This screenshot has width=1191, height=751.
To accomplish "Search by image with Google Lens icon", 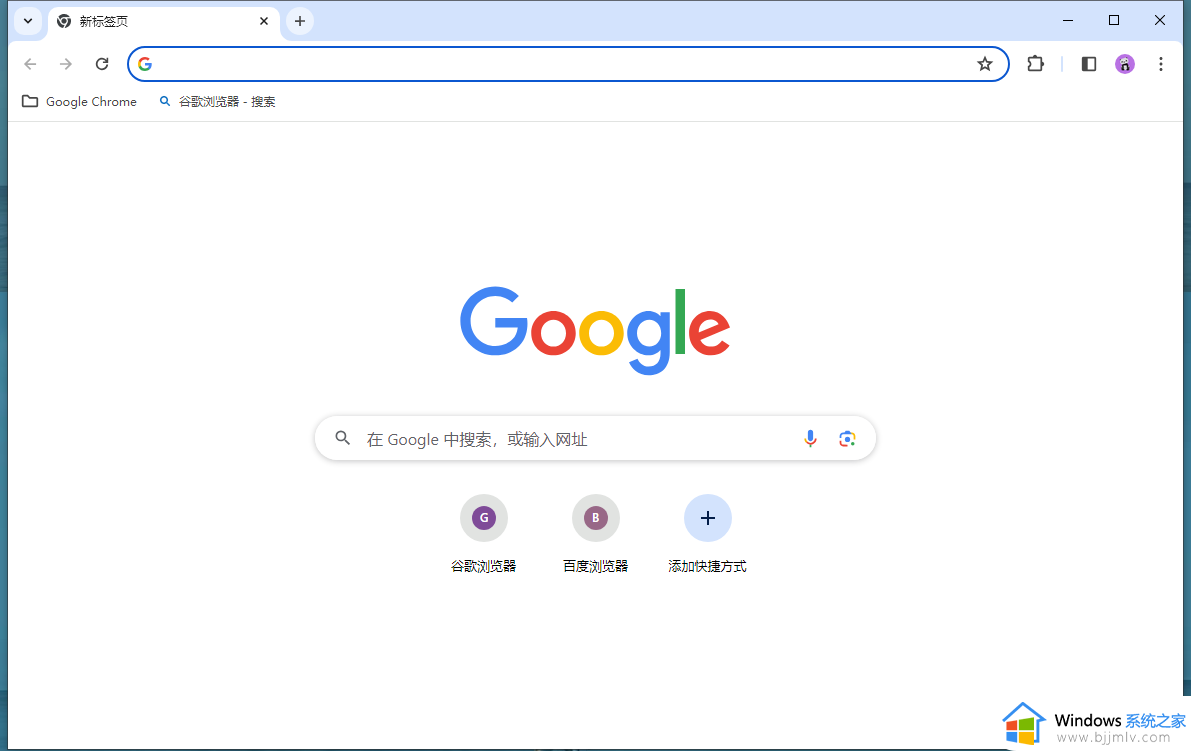I will (x=847, y=438).
